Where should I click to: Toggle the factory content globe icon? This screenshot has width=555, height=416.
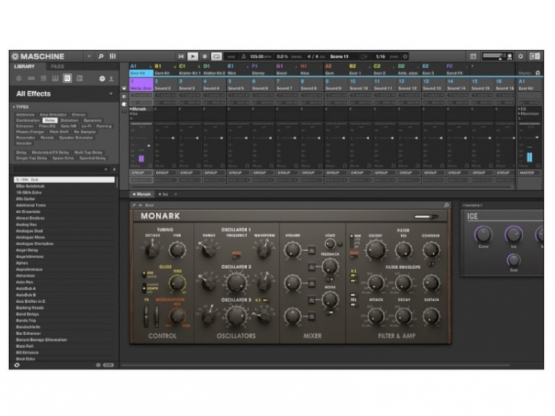click(102, 79)
